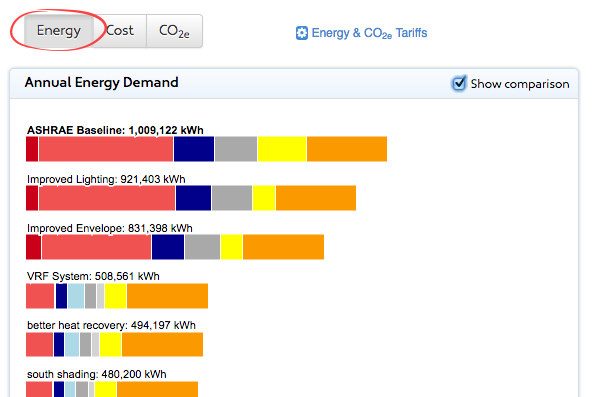Click the orange segment of south shading bar

click(158, 389)
